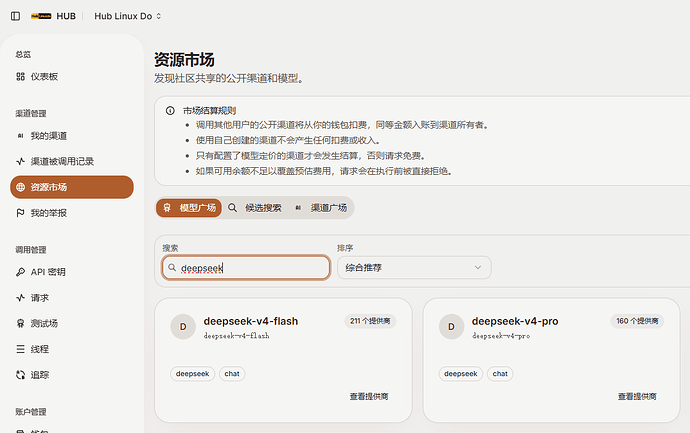
Task: Toggle the sidebar panel icon
Action: (15, 16)
